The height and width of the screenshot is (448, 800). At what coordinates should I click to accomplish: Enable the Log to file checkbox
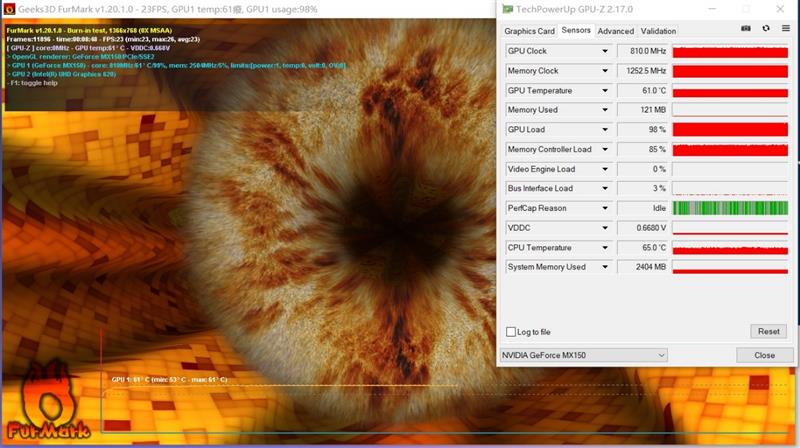coord(511,332)
